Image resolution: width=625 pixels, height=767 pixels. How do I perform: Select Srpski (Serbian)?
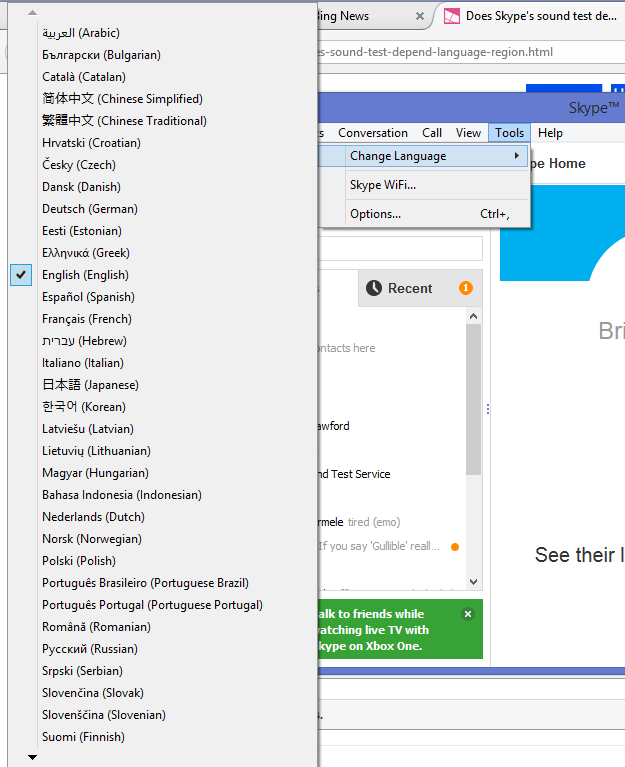click(x=82, y=671)
